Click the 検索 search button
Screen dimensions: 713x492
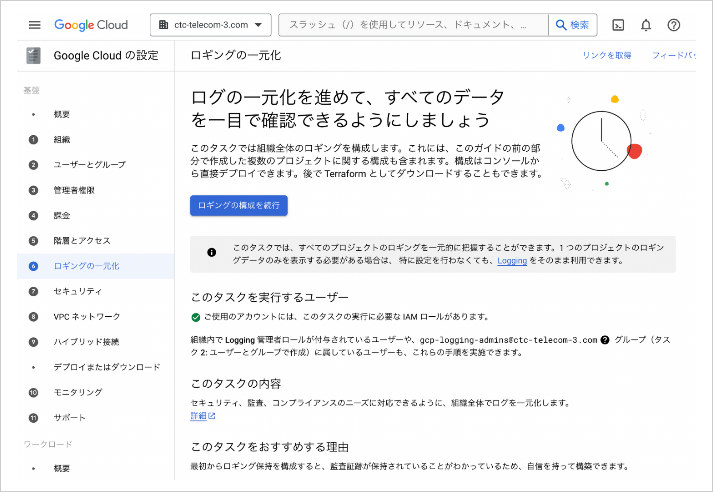[573, 25]
